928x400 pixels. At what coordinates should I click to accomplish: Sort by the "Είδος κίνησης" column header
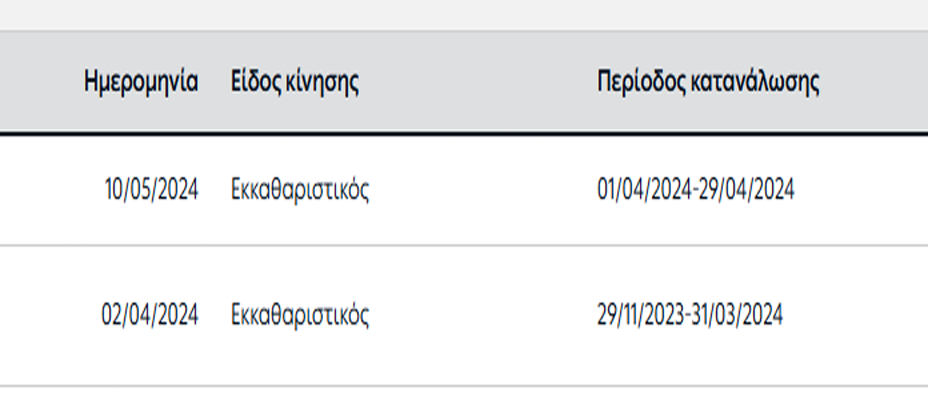(x=295, y=82)
